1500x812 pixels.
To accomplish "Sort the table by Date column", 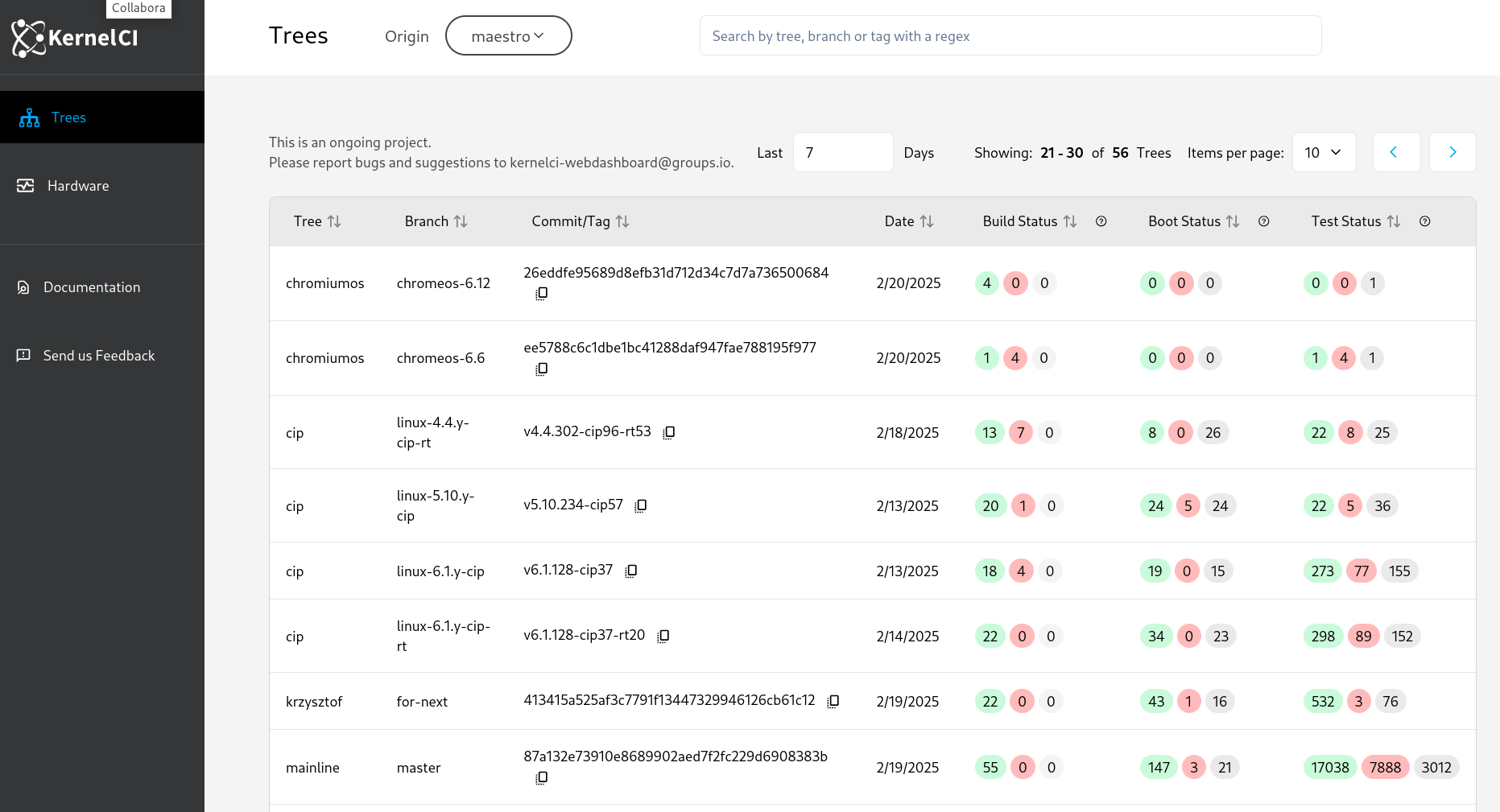I will (x=927, y=221).
